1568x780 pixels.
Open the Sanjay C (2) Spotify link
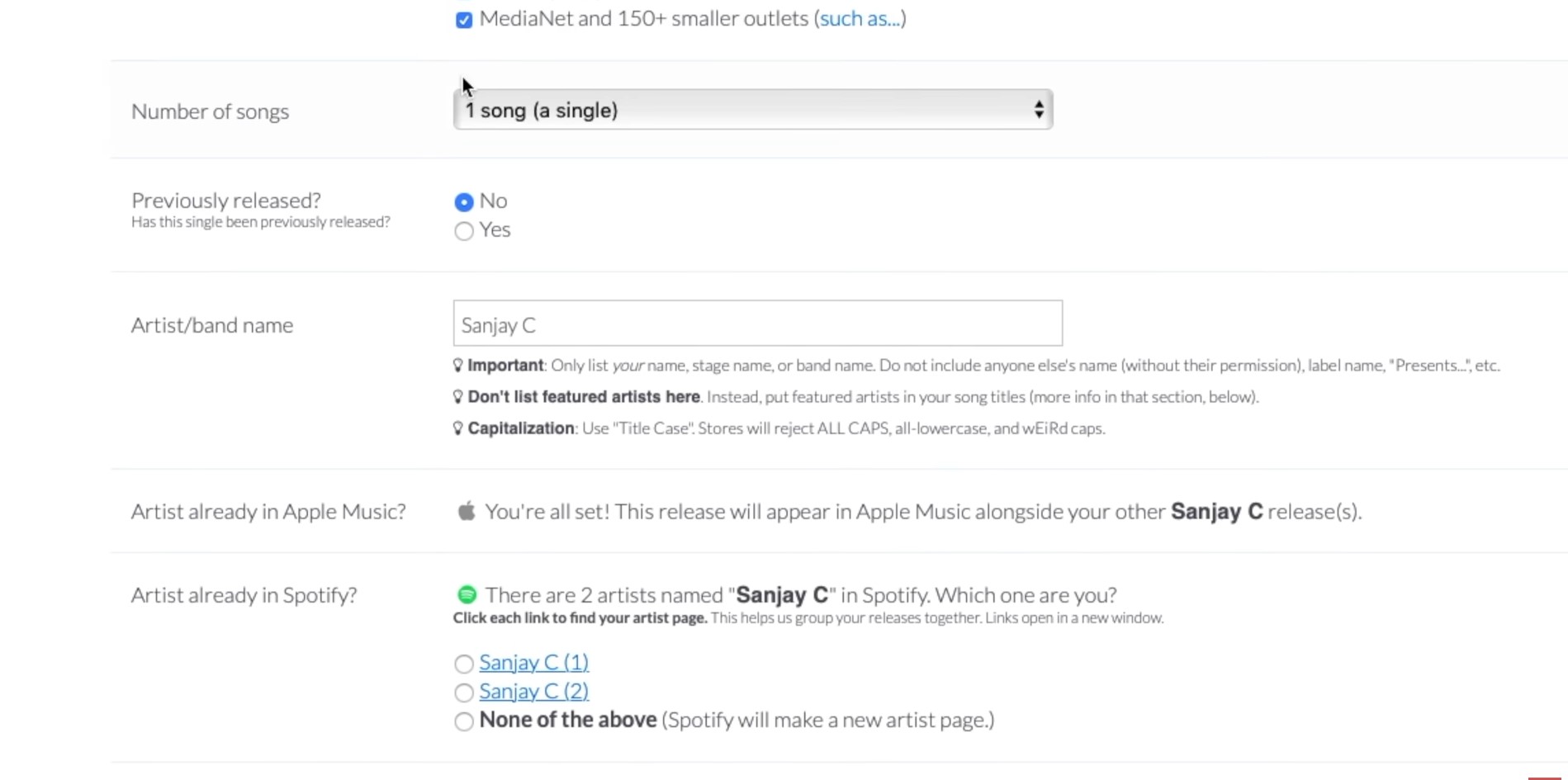click(534, 691)
